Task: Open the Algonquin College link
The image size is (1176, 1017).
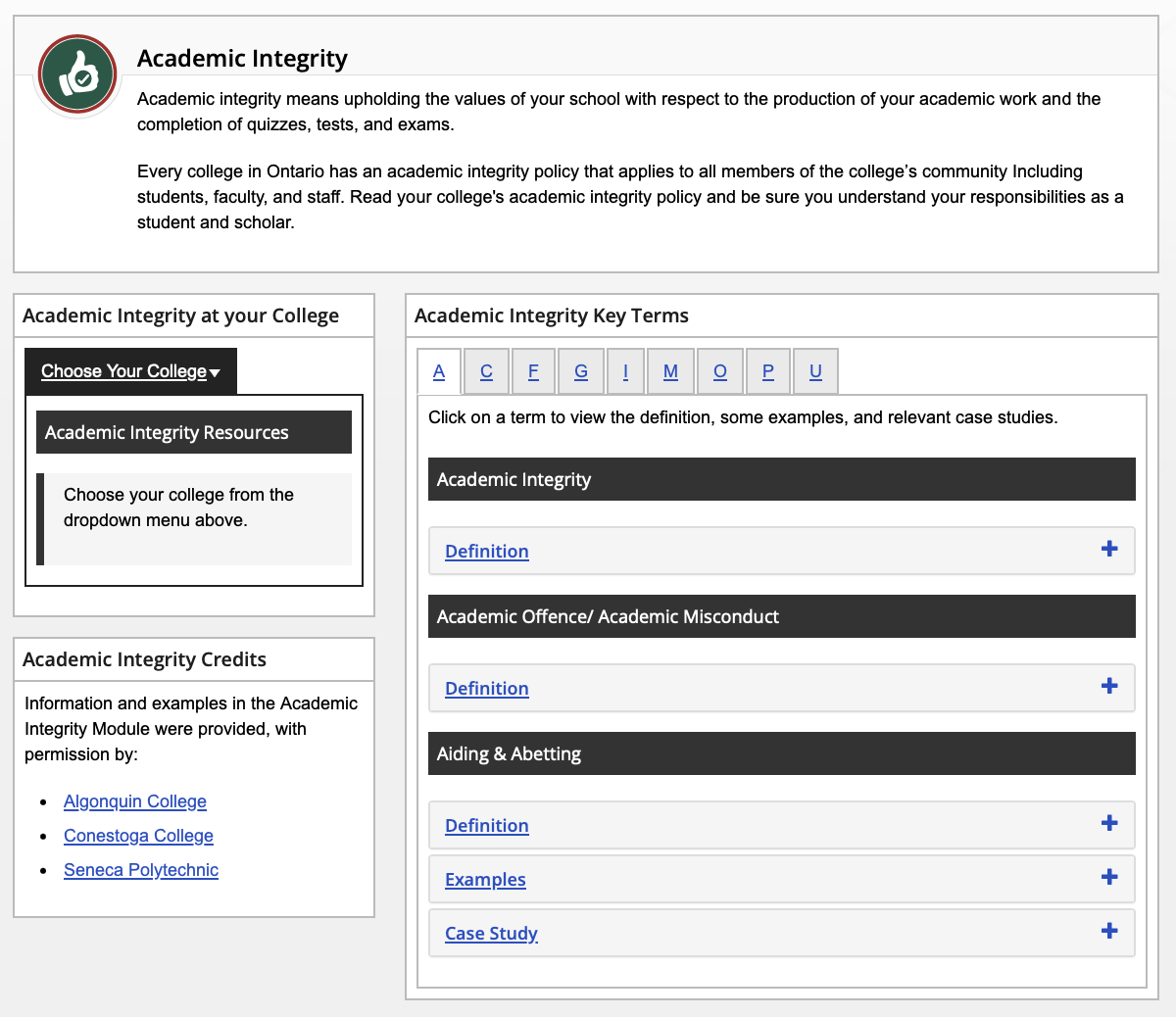Action: click(135, 801)
